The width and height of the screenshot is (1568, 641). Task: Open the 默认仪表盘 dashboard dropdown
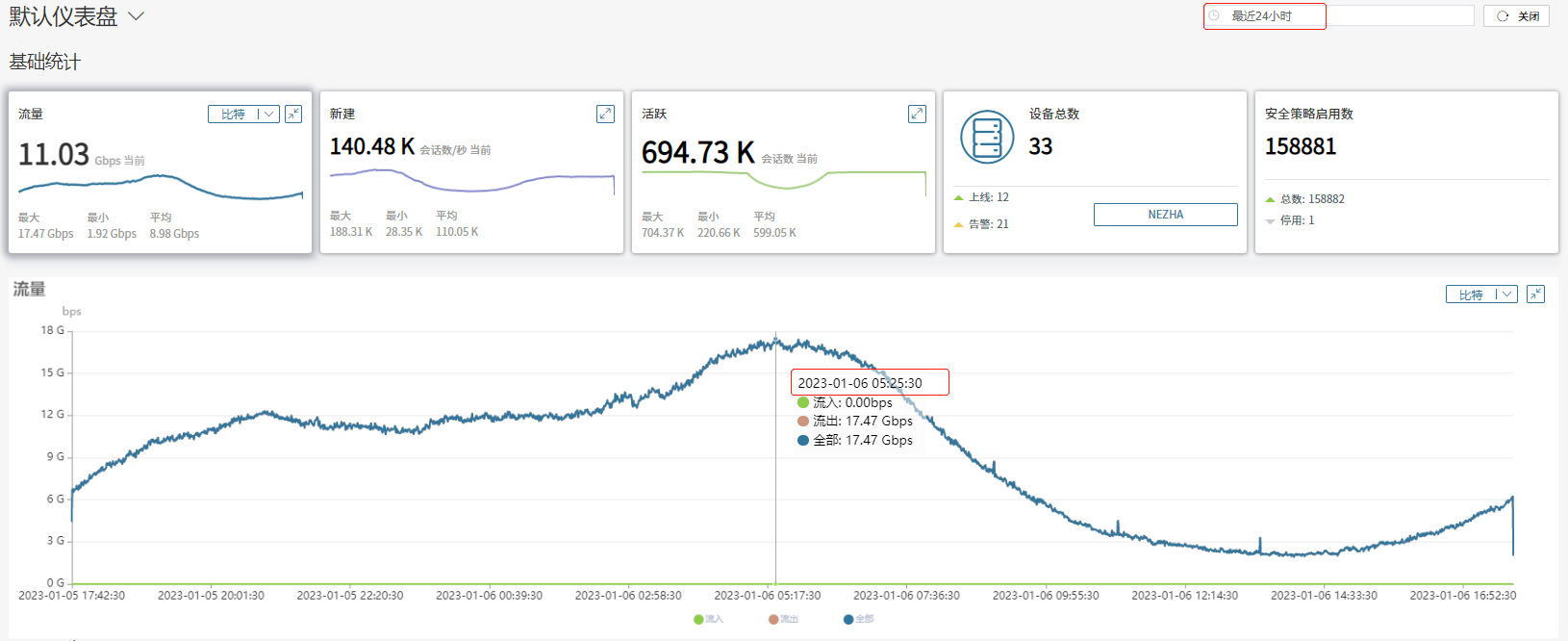tap(136, 16)
